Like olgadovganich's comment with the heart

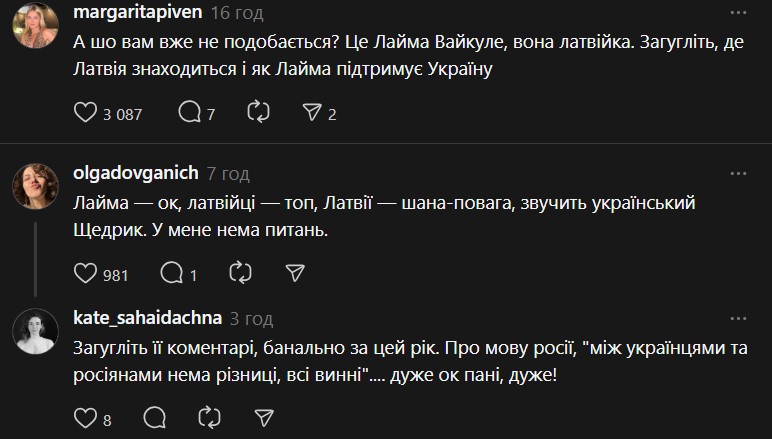tap(87, 272)
